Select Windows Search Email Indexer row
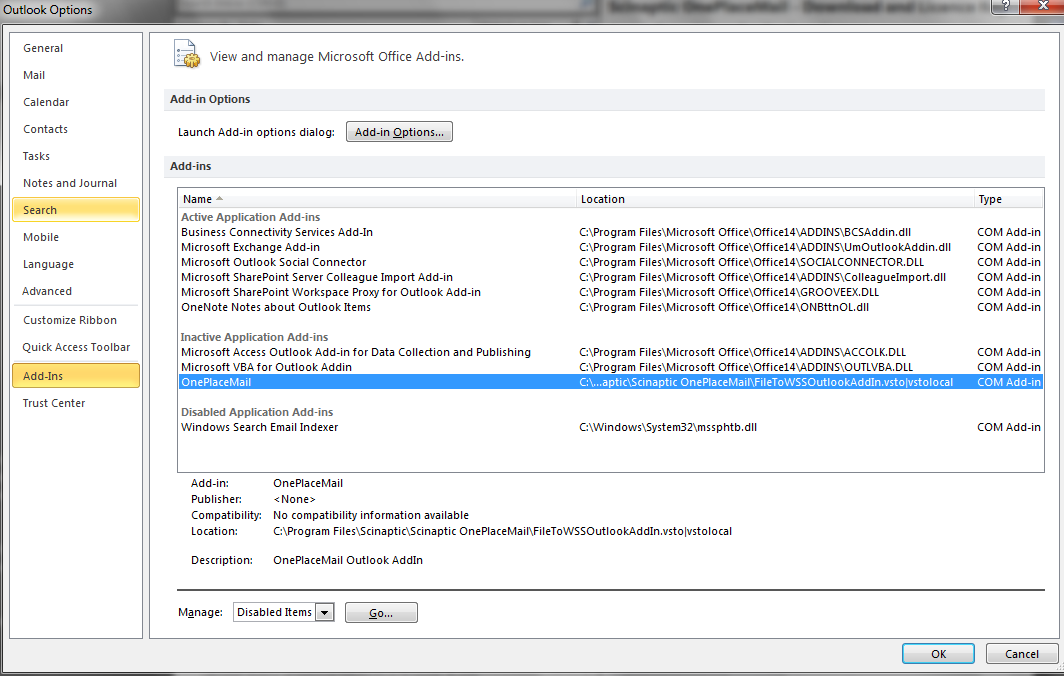The image size is (1064, 676). coord(611,428)
